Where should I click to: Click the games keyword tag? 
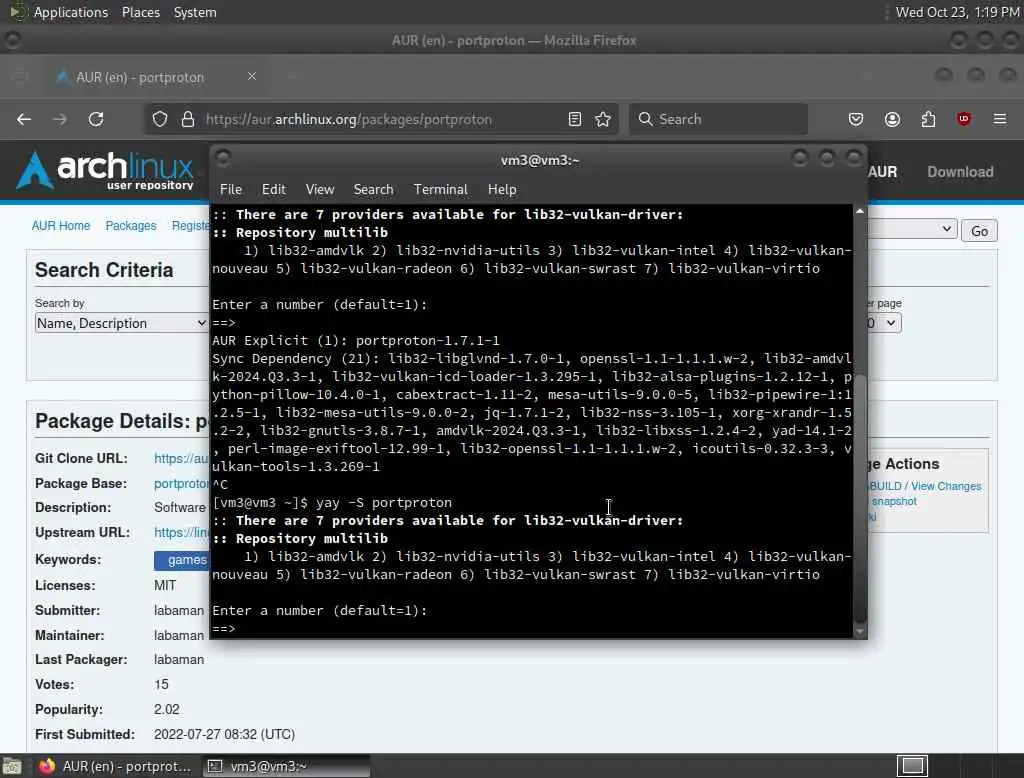click(182, 560)
